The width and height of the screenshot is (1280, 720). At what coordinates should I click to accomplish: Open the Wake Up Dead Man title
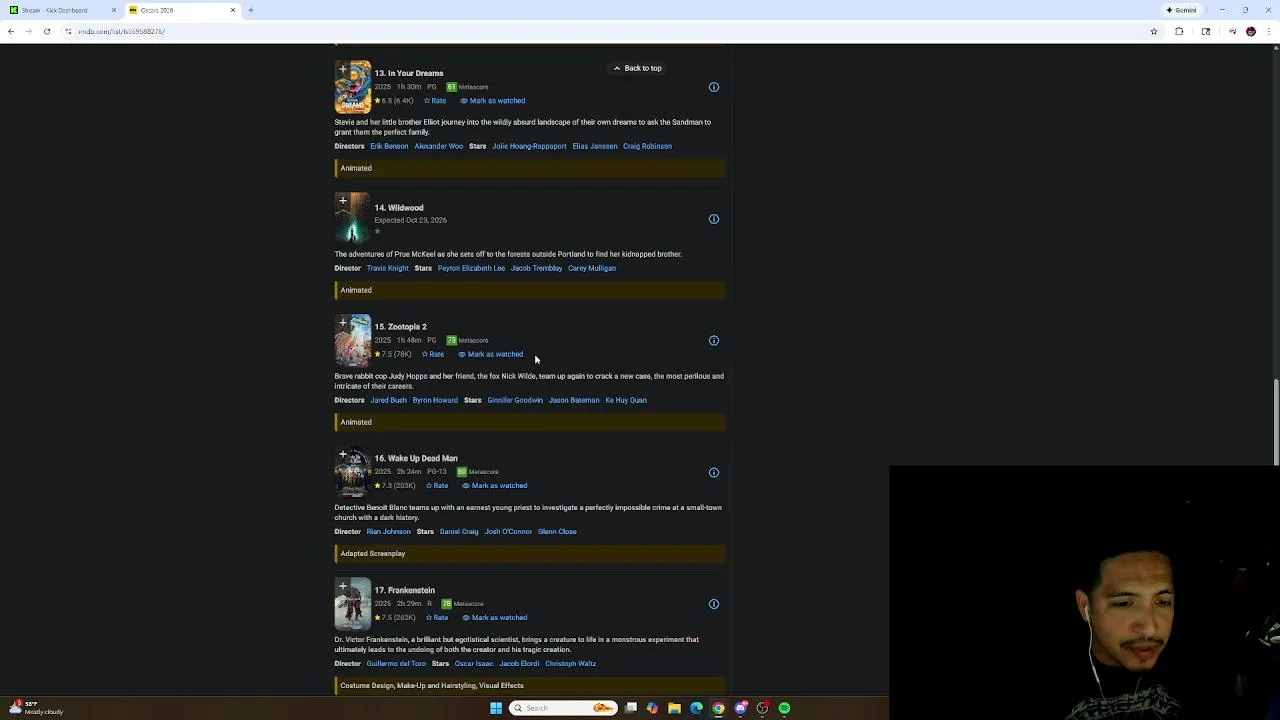(x=416, y=458)
